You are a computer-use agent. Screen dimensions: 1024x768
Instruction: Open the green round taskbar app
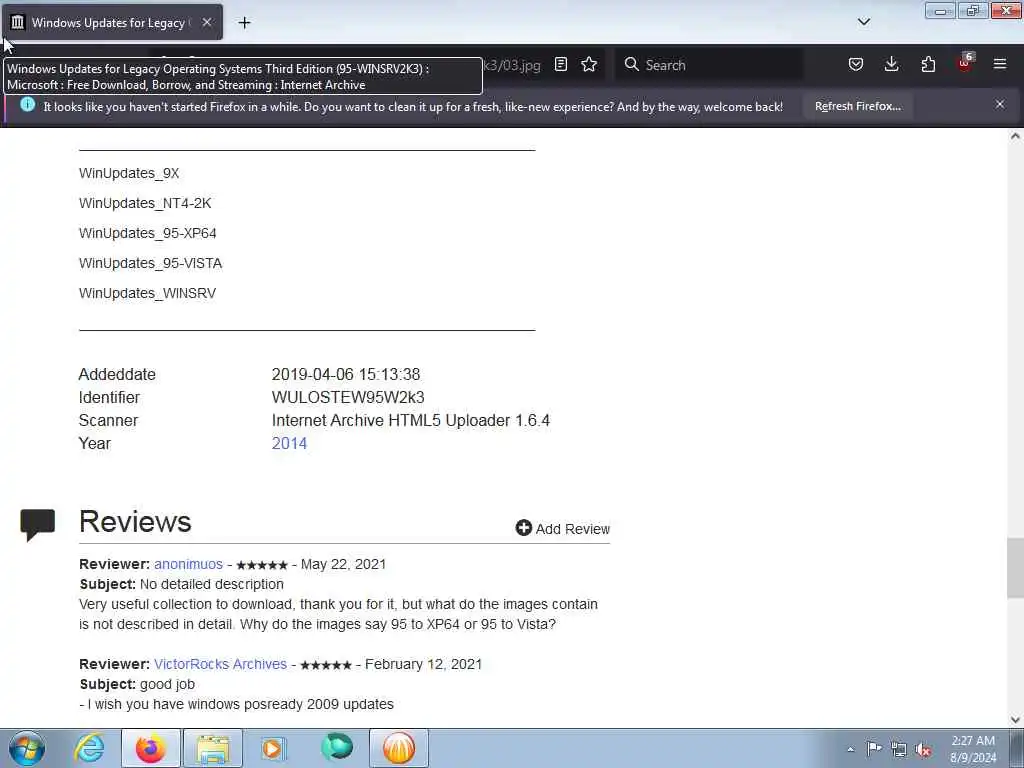(337, 747)
